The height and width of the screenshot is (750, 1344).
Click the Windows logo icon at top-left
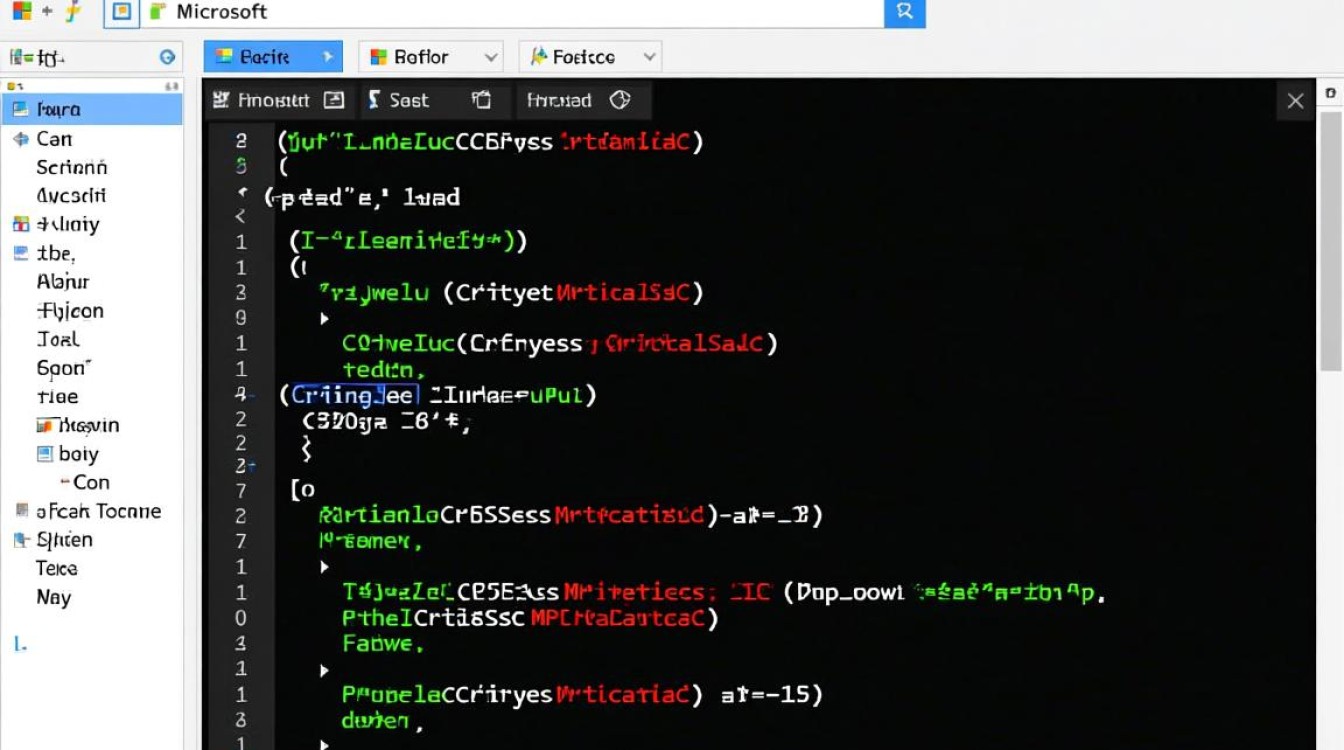[22, 12]
